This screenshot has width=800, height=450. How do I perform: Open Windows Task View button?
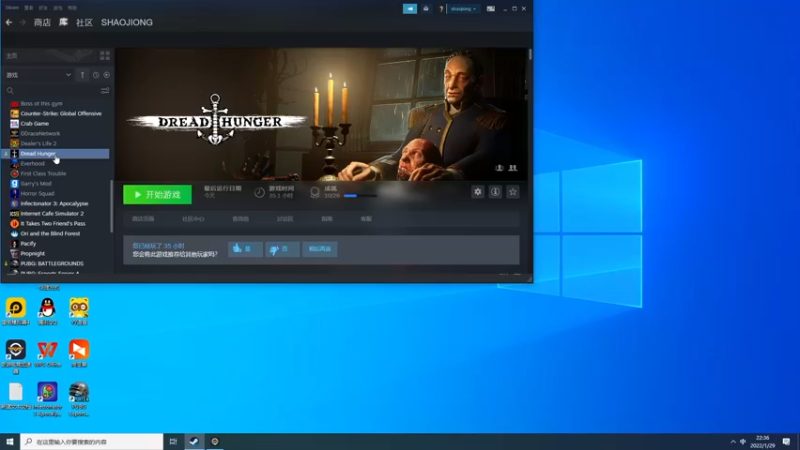[x=173, y=441]
